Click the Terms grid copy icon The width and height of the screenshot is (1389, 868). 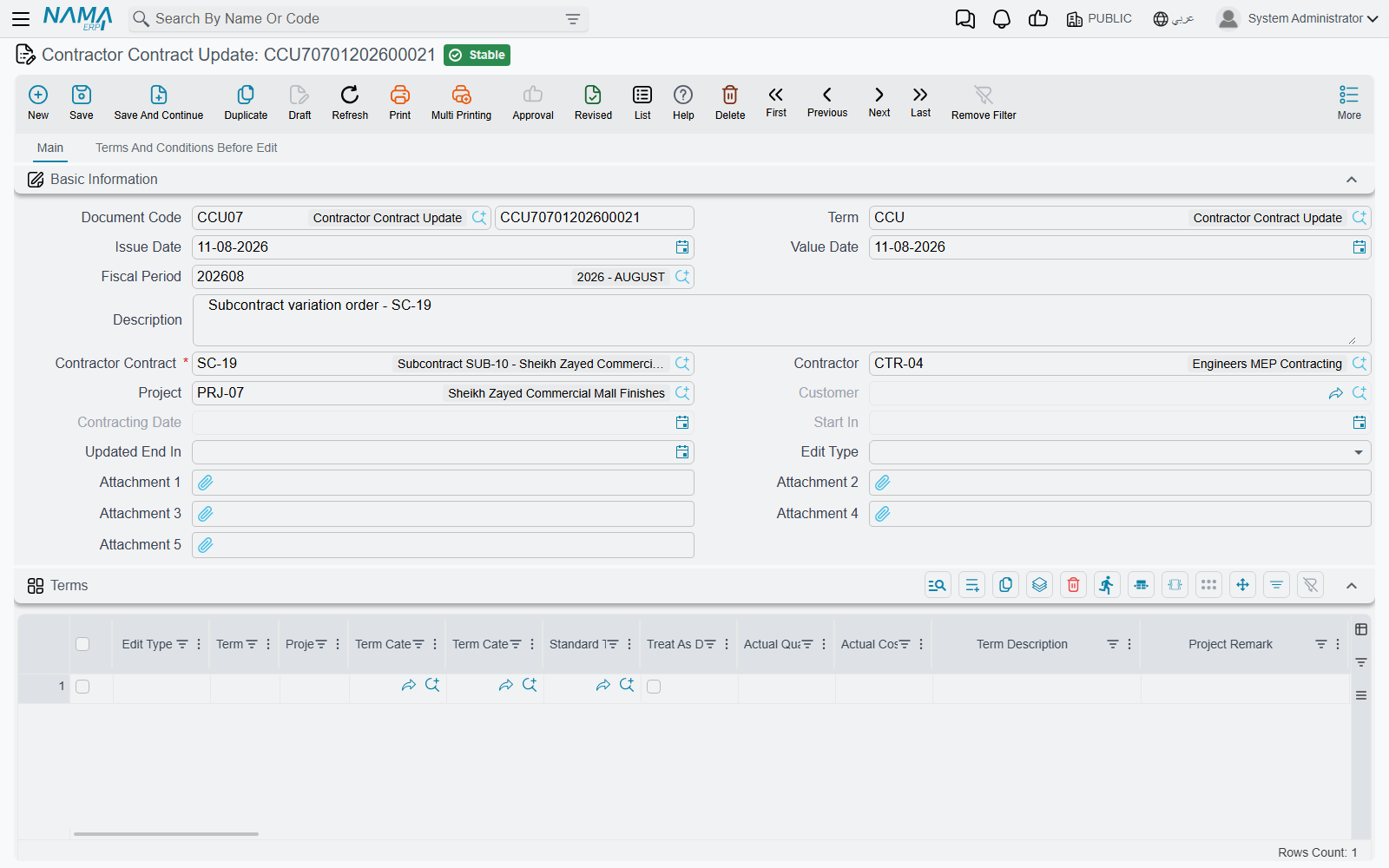(1005, 585)
